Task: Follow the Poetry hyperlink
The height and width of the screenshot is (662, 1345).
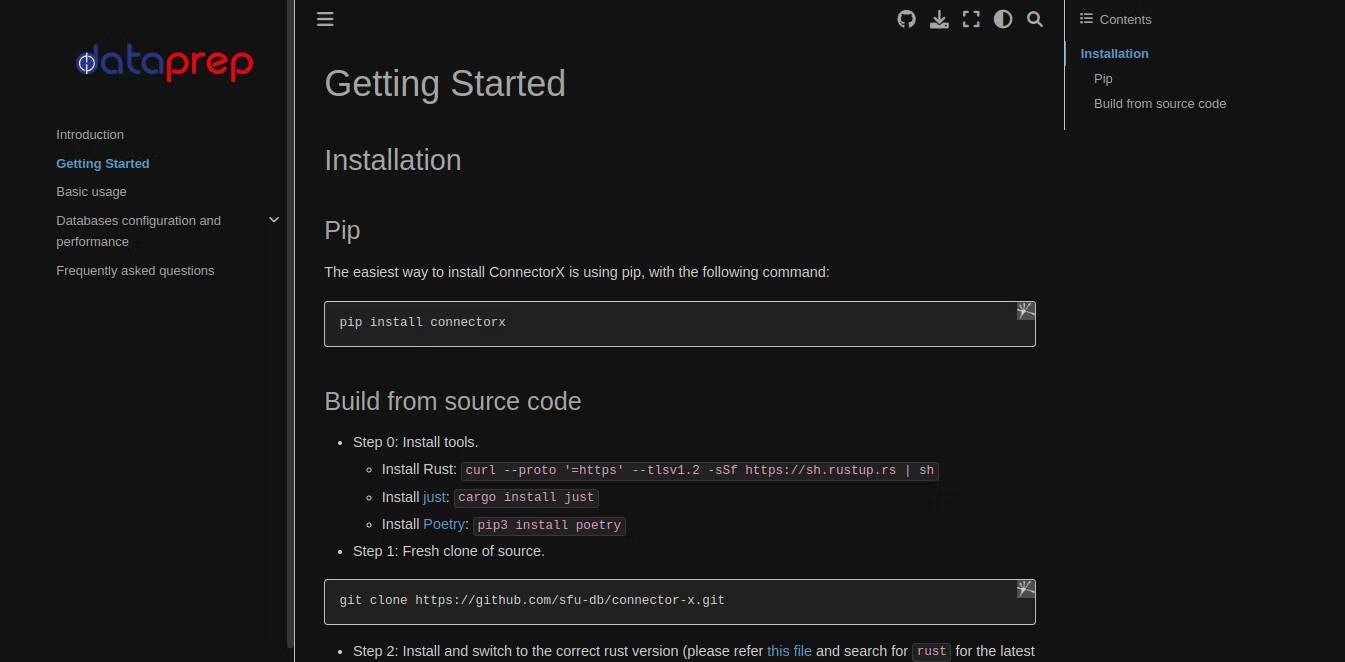Action: (444, 524)
